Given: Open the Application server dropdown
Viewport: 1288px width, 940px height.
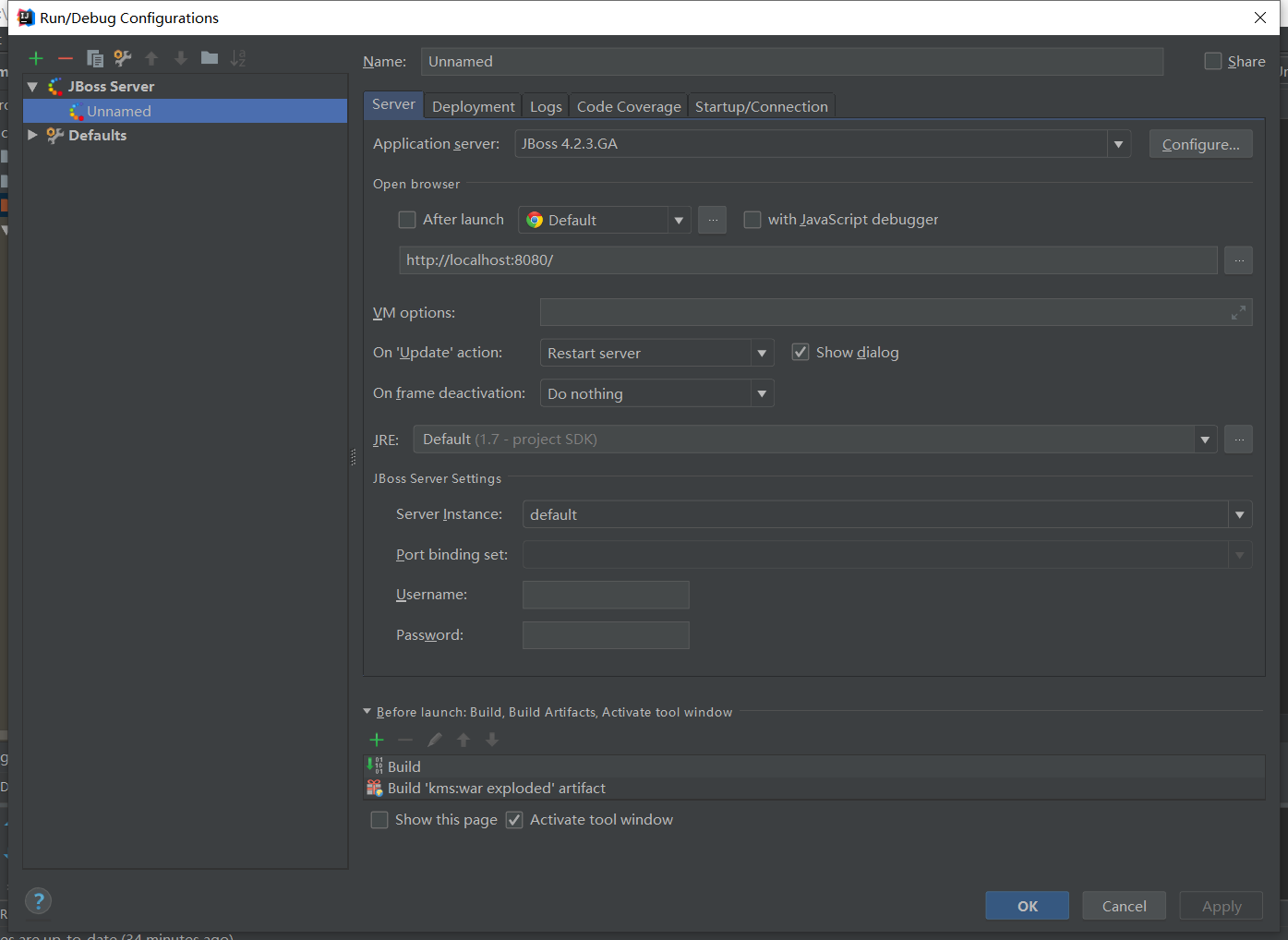Looking at the screenshot, I should (1119, 144).
